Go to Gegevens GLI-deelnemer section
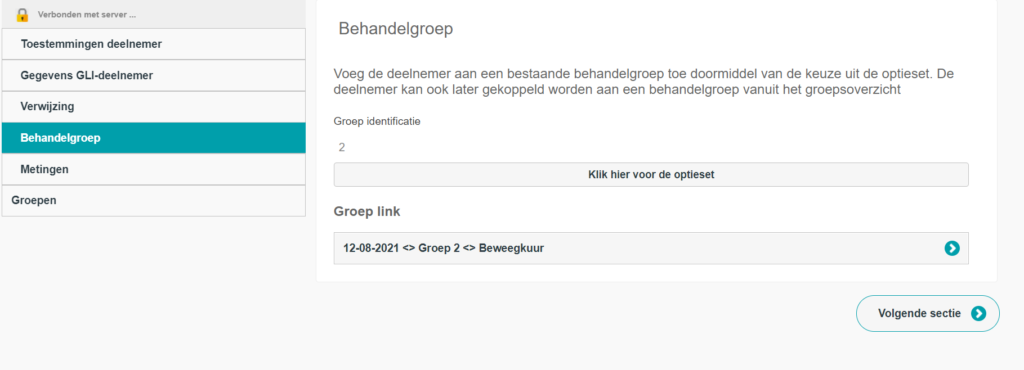 [x=153, y=76]
